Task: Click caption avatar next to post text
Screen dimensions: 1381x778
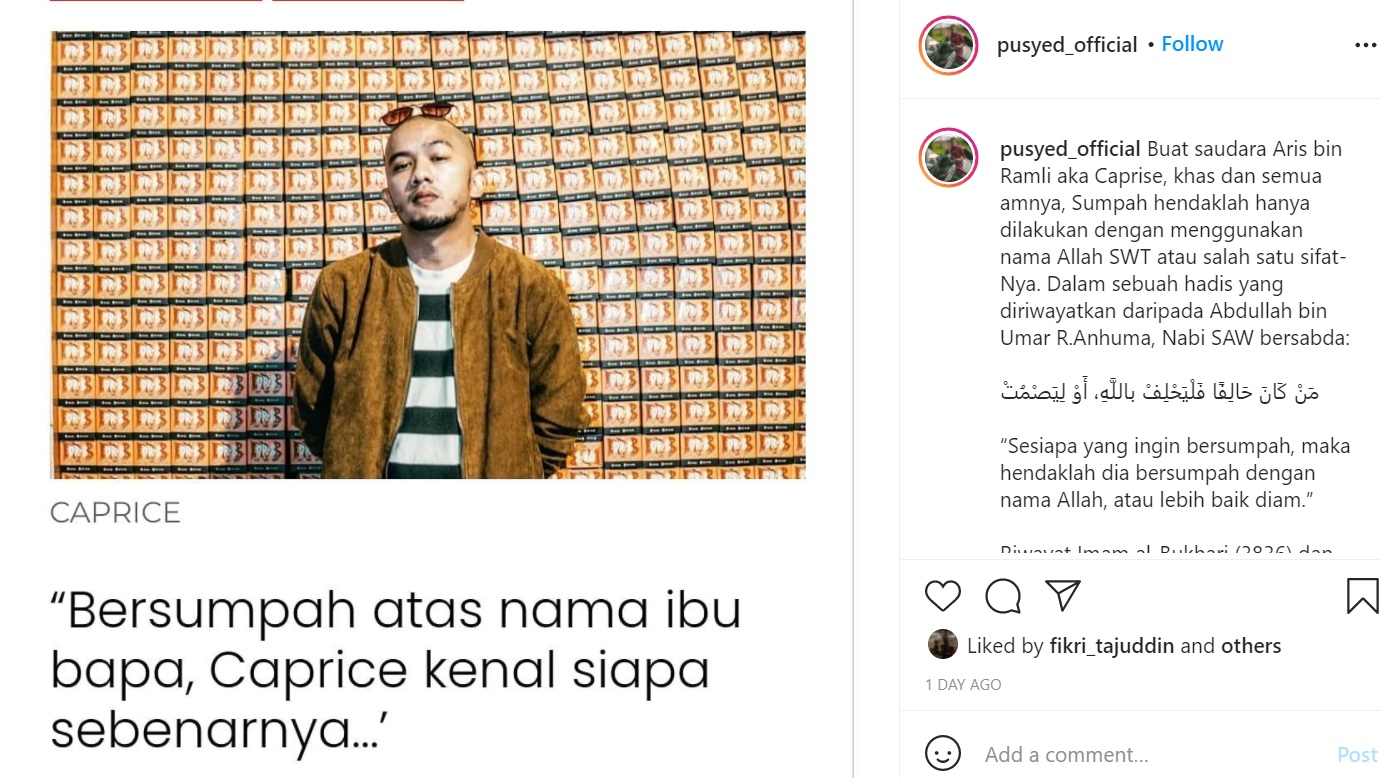Action: coord(948,157)
